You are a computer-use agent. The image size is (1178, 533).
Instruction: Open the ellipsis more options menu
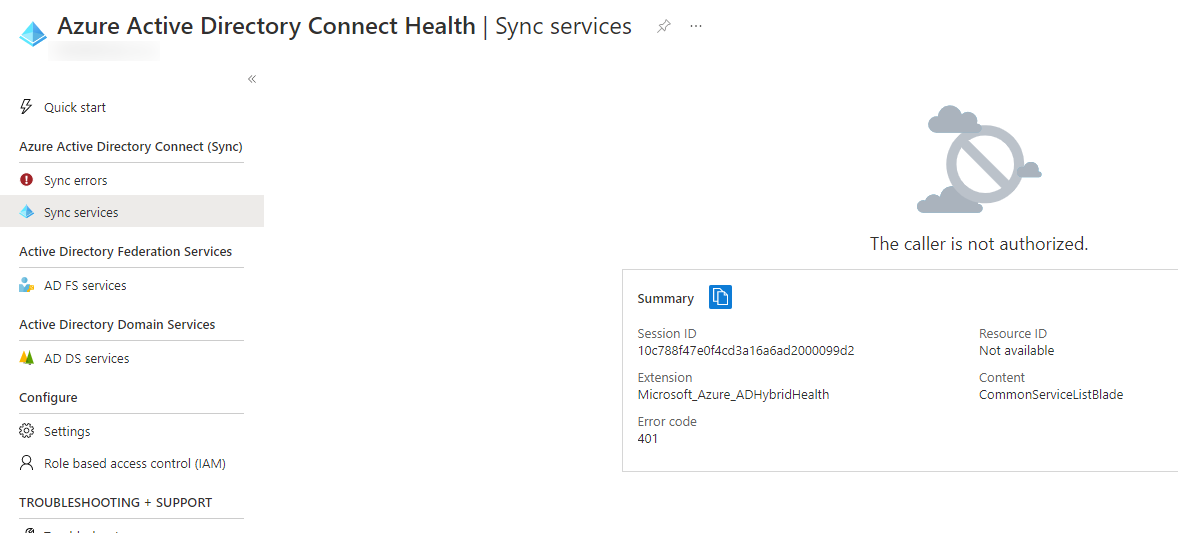click(x=696, y=26)
